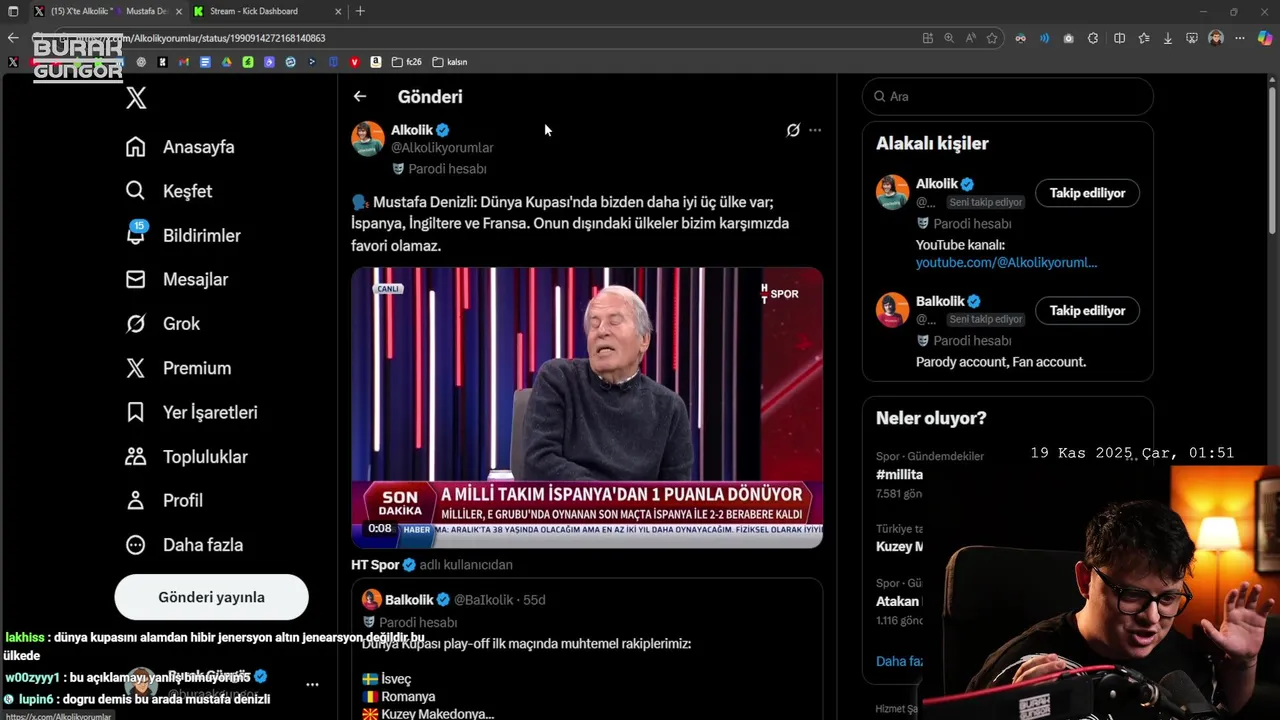Play the Mustafa Denizli video
The height and width of the screenshot is (720, 1280).
tap(587, 407)
